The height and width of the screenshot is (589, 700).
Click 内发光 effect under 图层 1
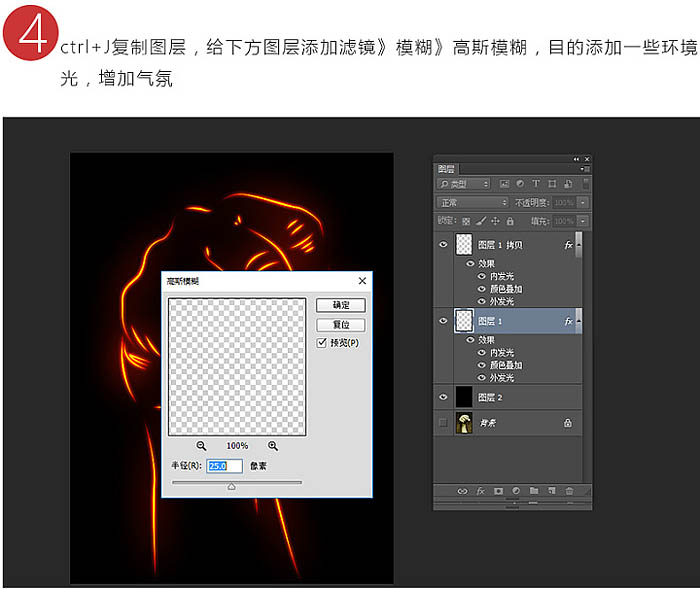click(502, 353)
